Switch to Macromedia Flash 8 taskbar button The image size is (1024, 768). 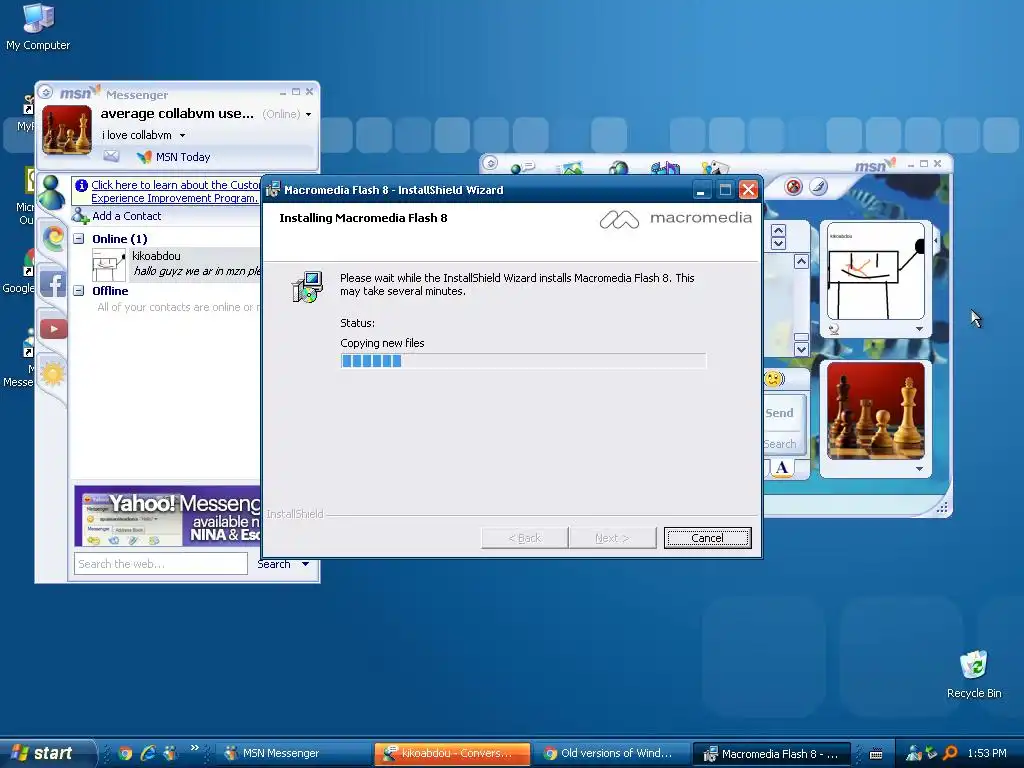point(772,754)
